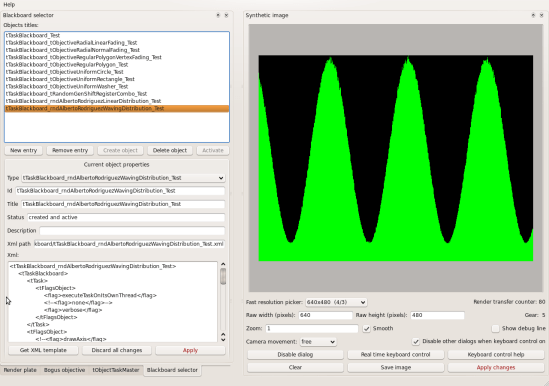Click the Apply changes button
The width and height of the screenshot is (549, 386).
tap(496, 367)
